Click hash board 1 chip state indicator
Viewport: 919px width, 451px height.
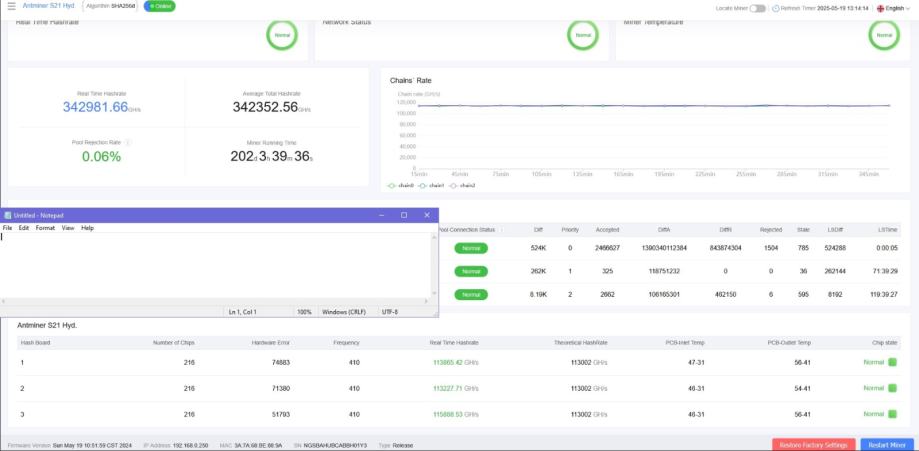pos(892,362)
